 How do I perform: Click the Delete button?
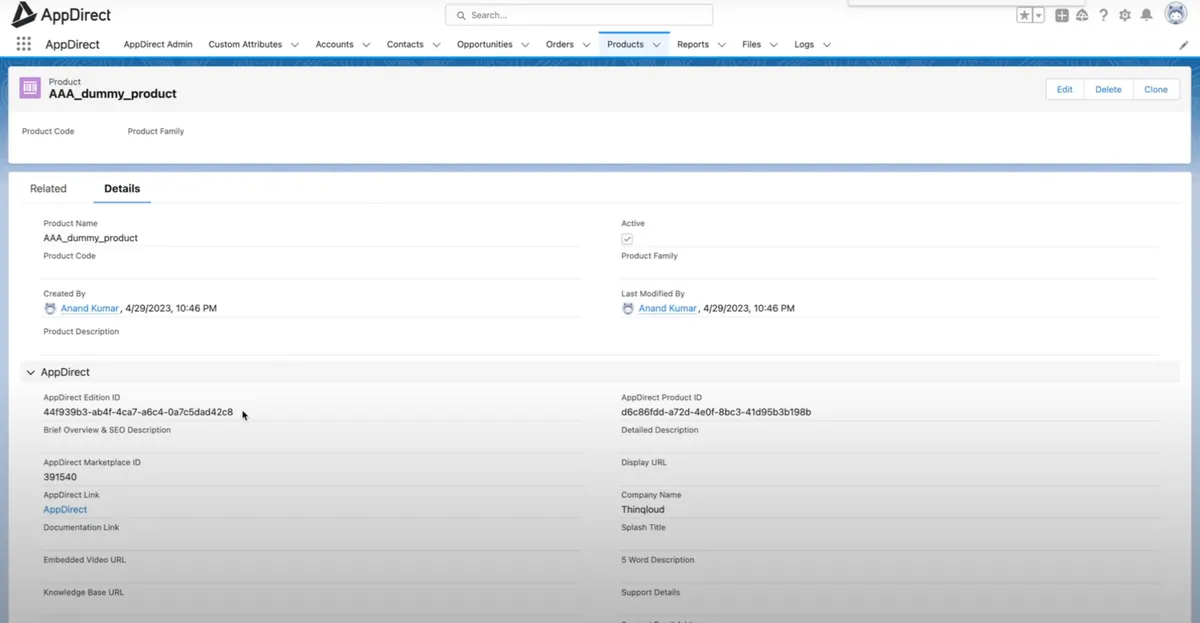click(x=1108, y=89)
